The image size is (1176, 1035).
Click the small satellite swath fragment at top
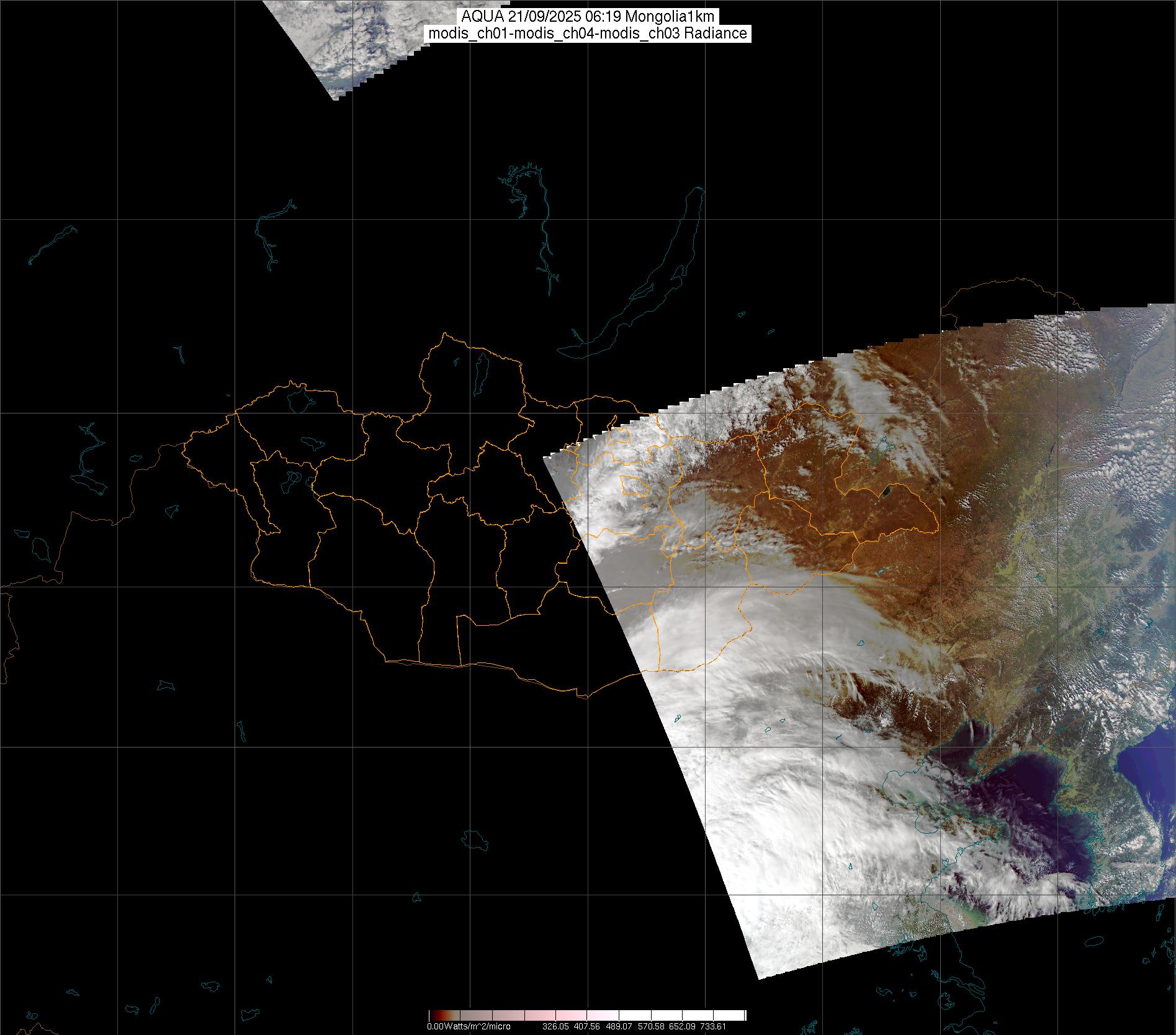click(348, 43)
